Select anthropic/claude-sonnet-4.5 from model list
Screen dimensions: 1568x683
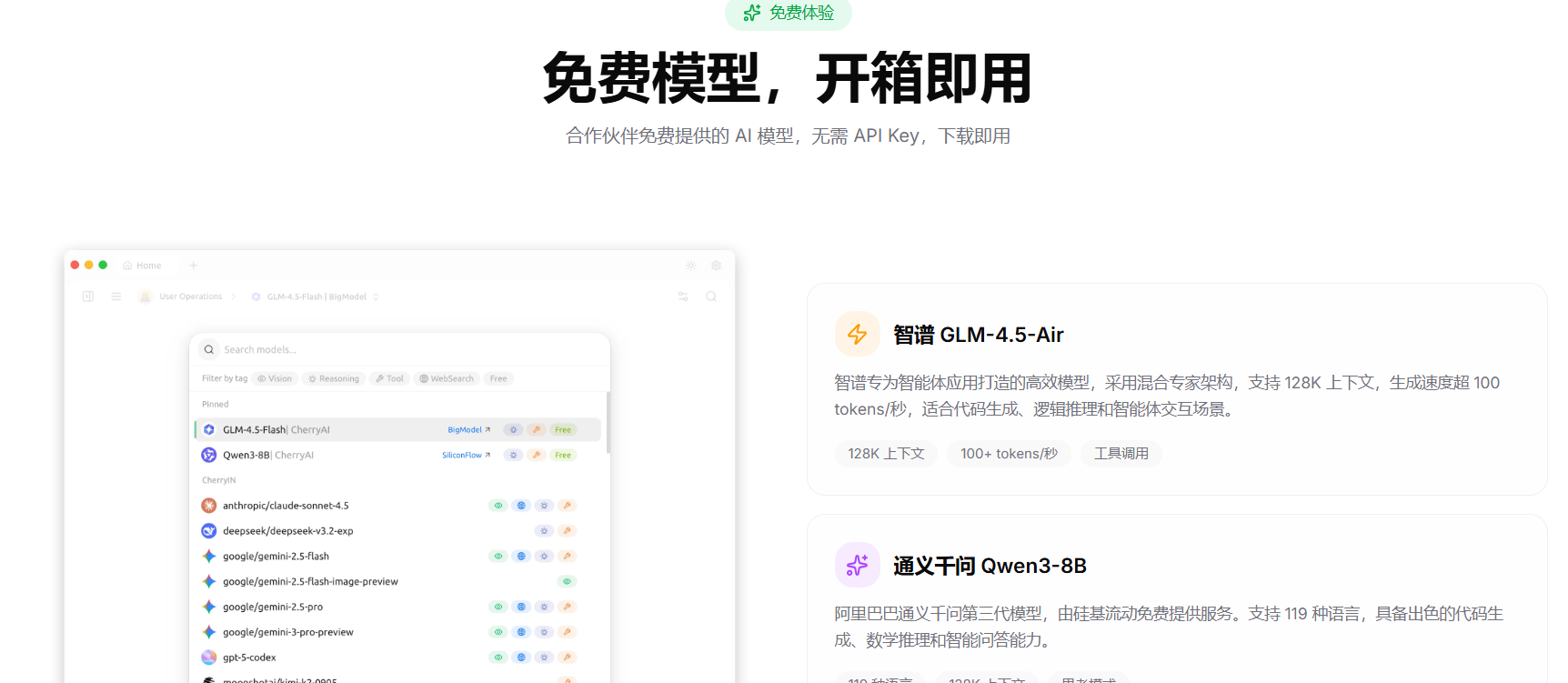coord(286,506)
